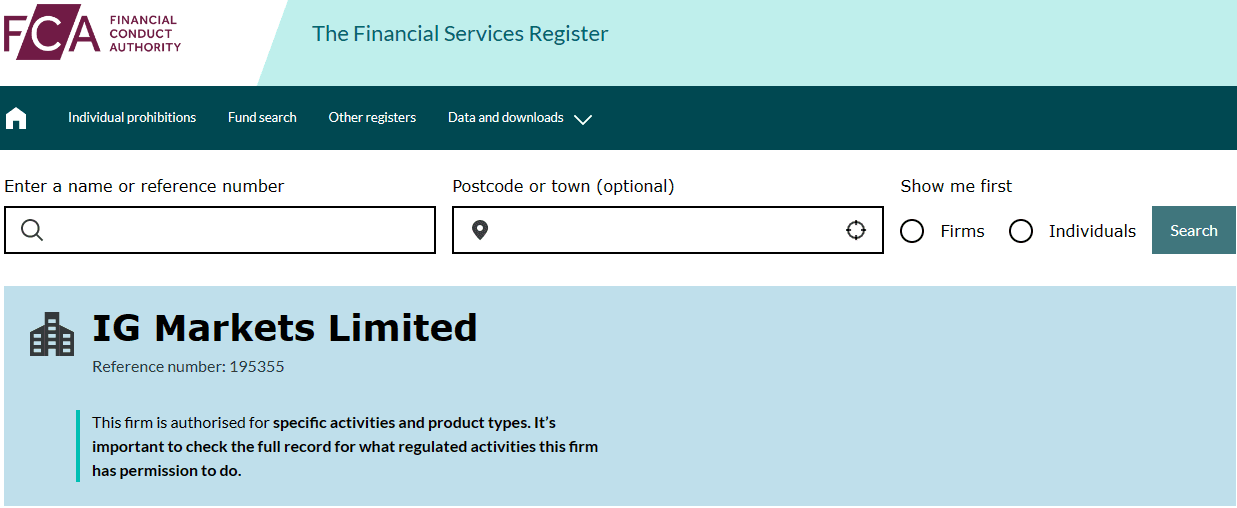Viewport: 1237px width, 508px height.
Task: Open Individual prohibitions page
Action: (132, 117)
